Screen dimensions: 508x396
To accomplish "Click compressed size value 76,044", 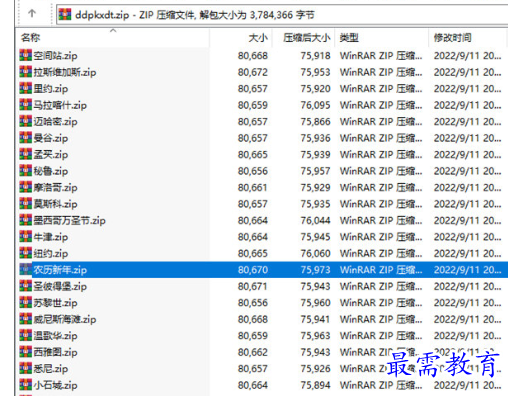I will pyautogui.click(x=315, y=221).
